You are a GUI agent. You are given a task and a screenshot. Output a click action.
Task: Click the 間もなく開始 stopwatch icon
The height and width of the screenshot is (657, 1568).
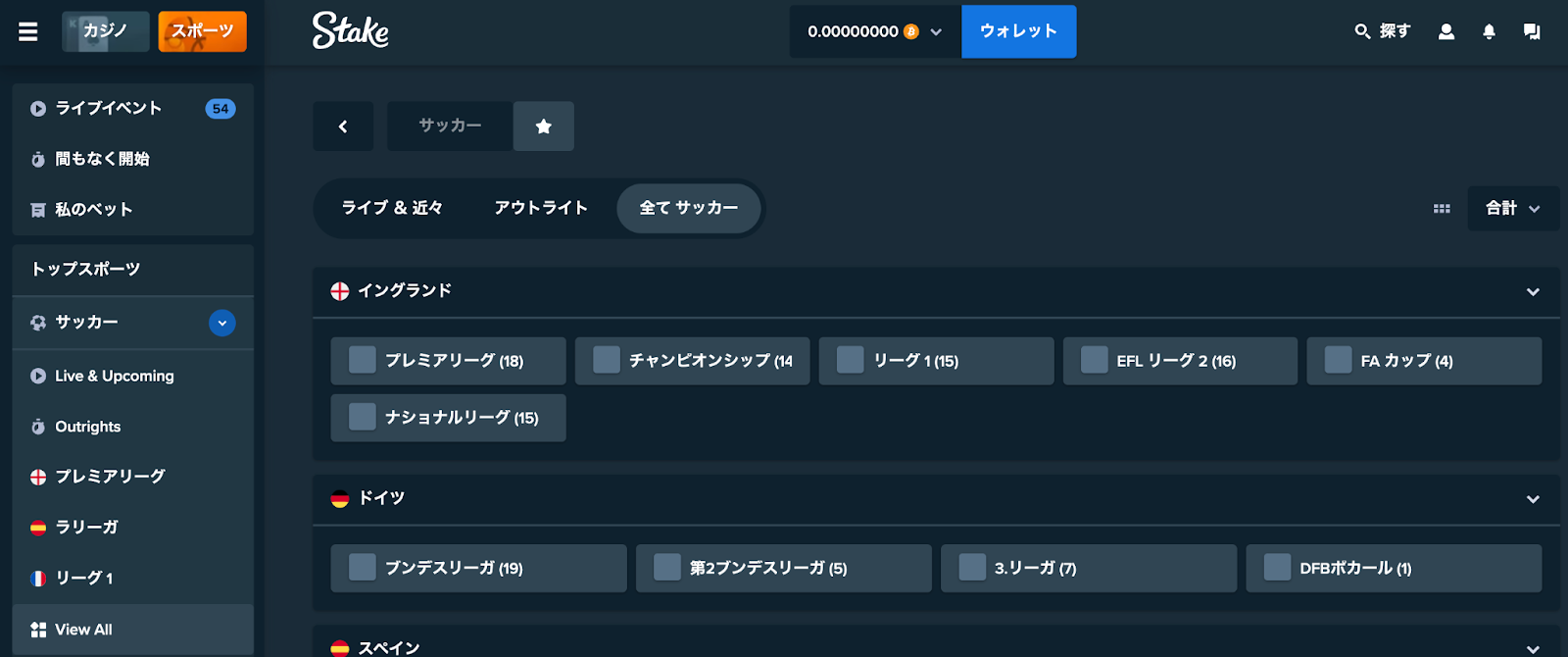(x=38, y=160)
